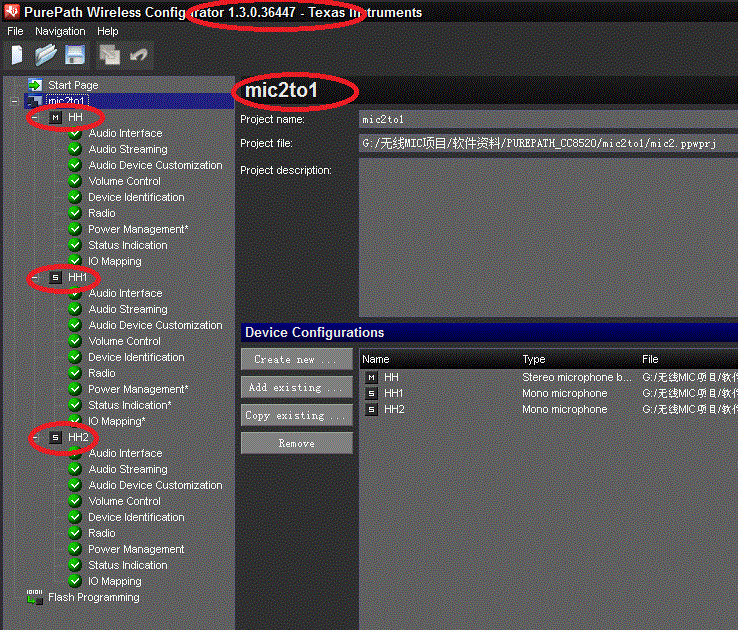This screenshot has width=738, height=630.
Task: Open the Navigation menu
Action: click(x=60, y=31)
